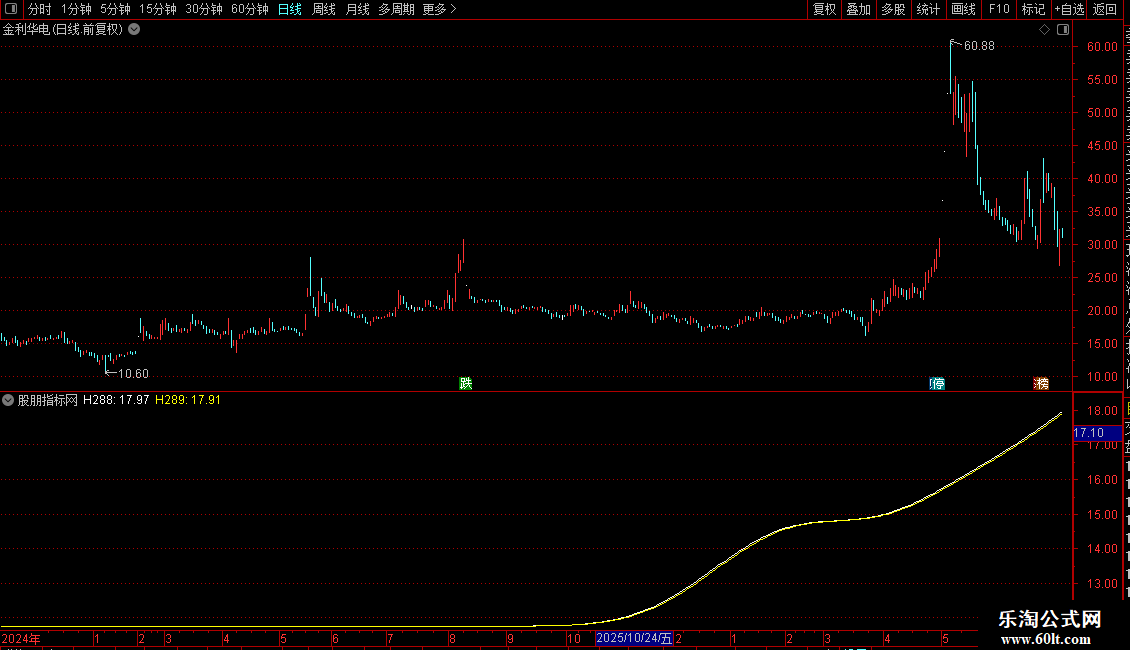Click the 叠加 overlay button
The height and width of the screenshot is (650, 1130).
coord(858,9)
